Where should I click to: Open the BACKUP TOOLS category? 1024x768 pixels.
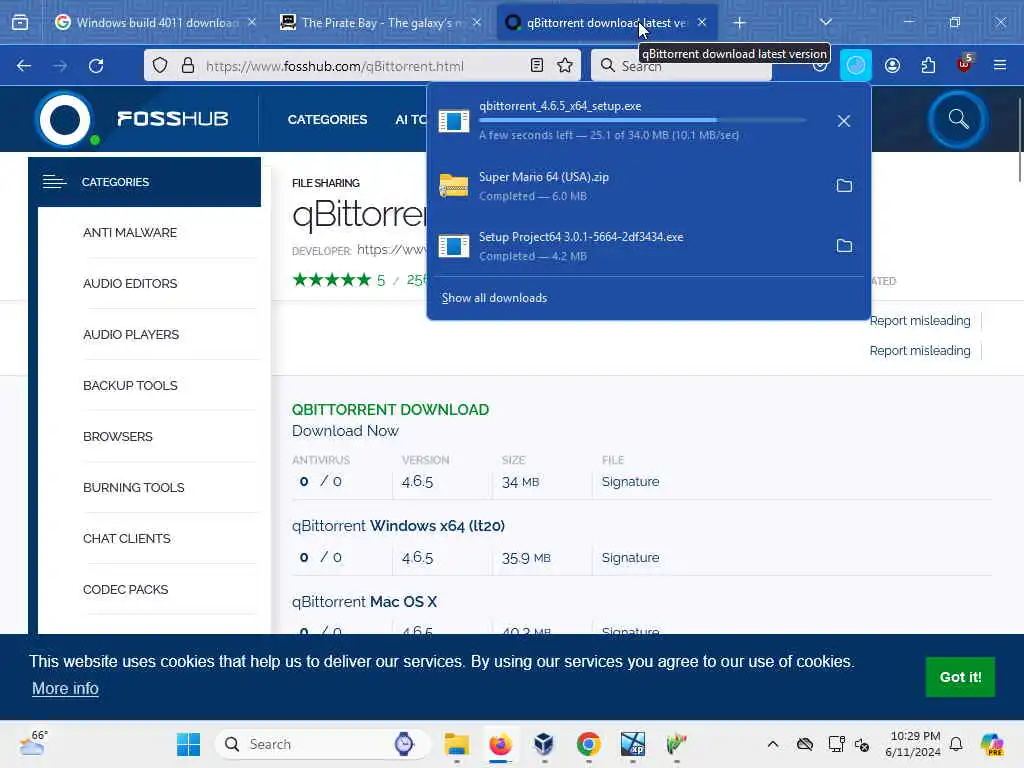tap(130, 385)
